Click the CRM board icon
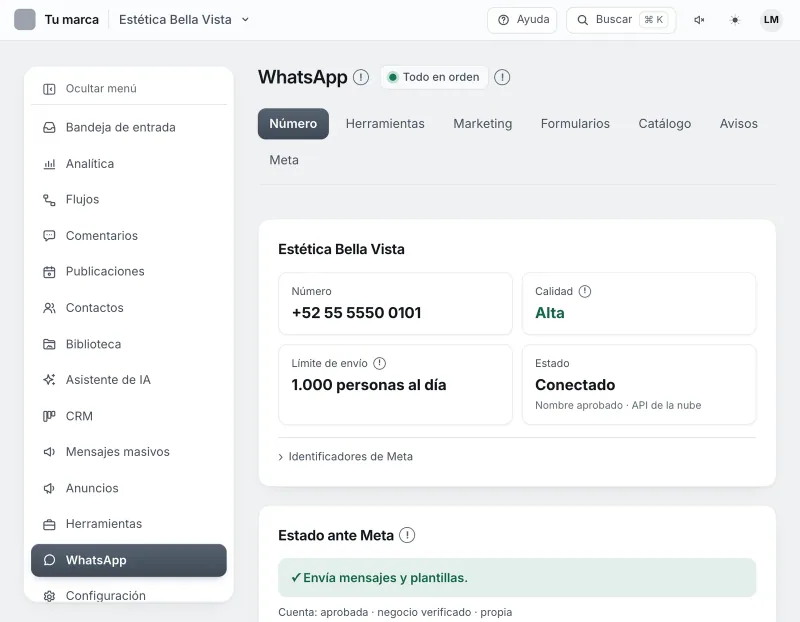The height and width of the screenshot is (622, 800). (x=49, y=416)
